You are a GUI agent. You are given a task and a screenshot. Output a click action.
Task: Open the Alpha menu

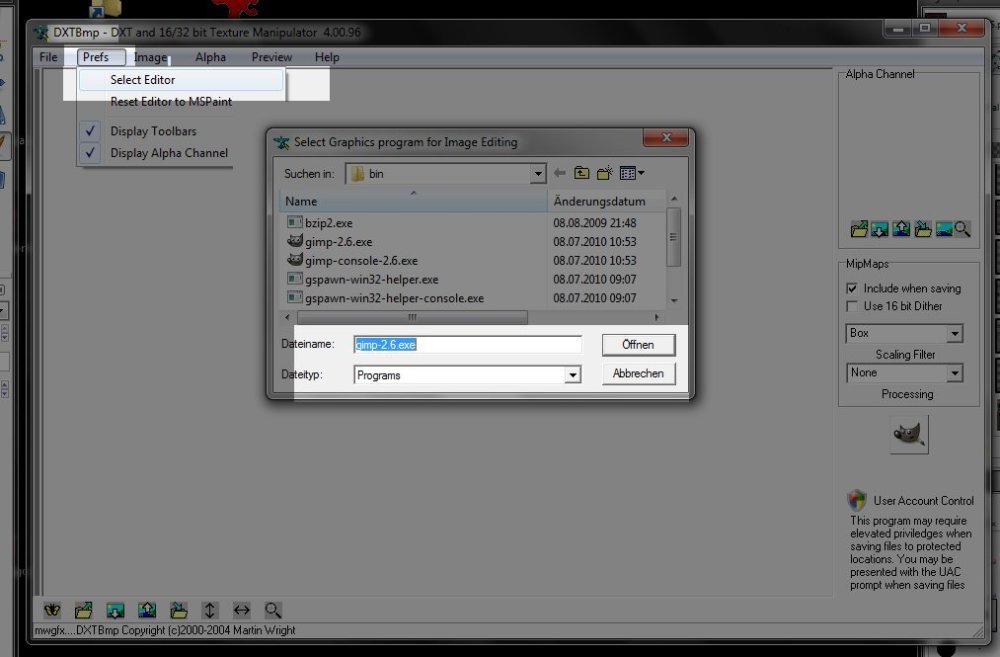click(x=210, y=57)
